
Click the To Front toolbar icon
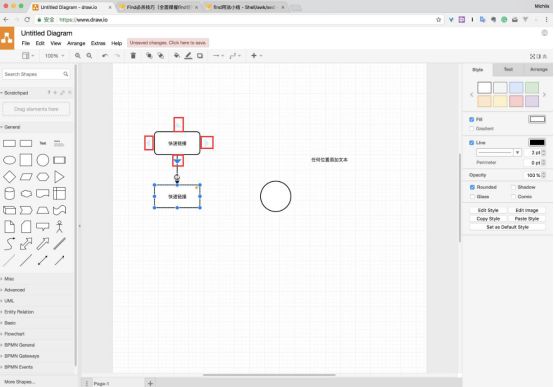click(x=149, y=55)
